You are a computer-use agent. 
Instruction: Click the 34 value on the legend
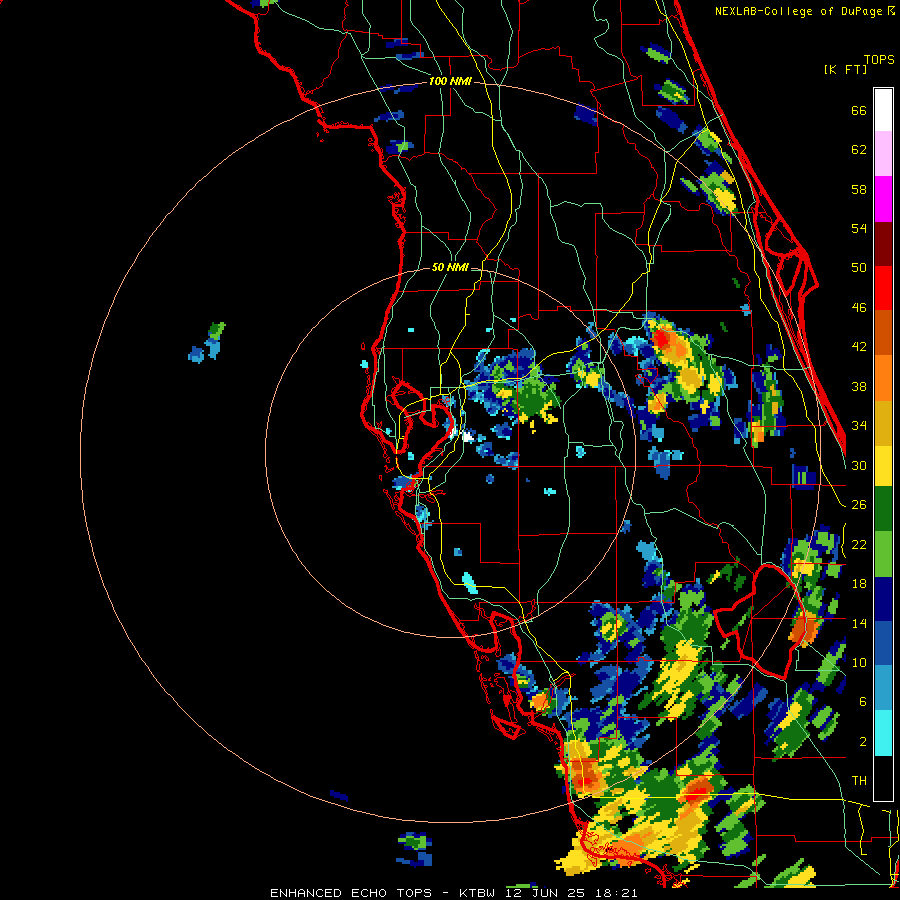point(859,426)
